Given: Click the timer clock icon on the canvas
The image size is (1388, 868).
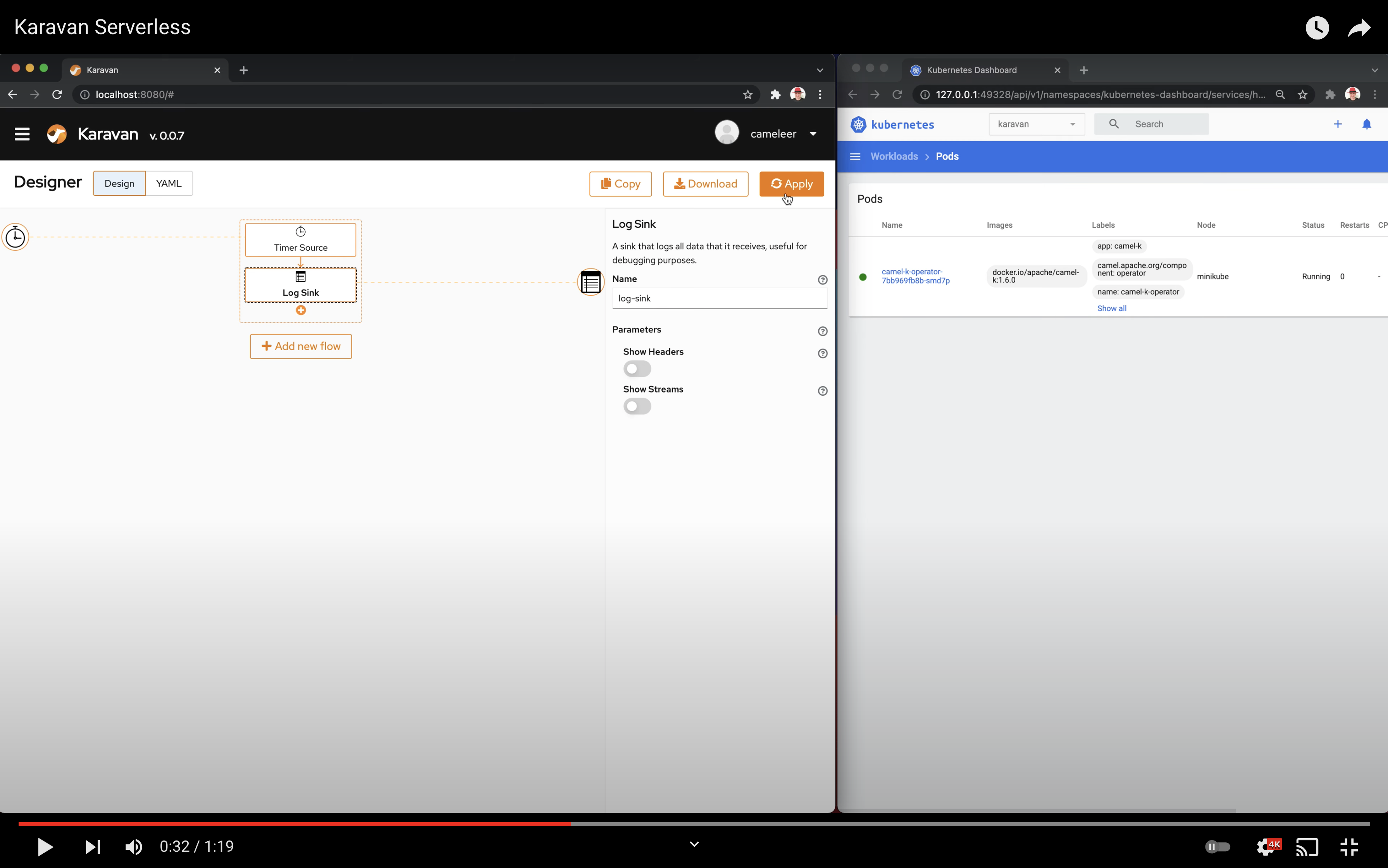Looking at the screenshot, I should click(x=15, y=236).
